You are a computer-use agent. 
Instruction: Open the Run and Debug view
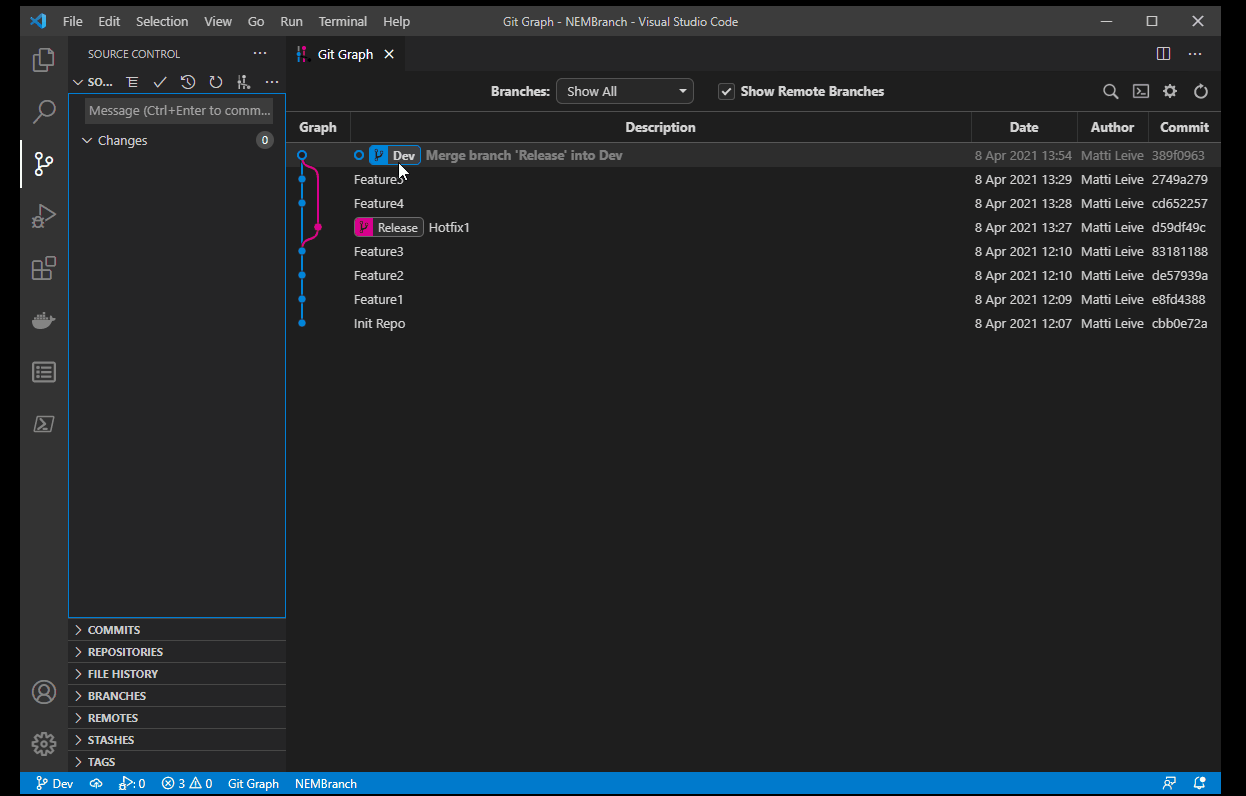(x=43, y=216)
